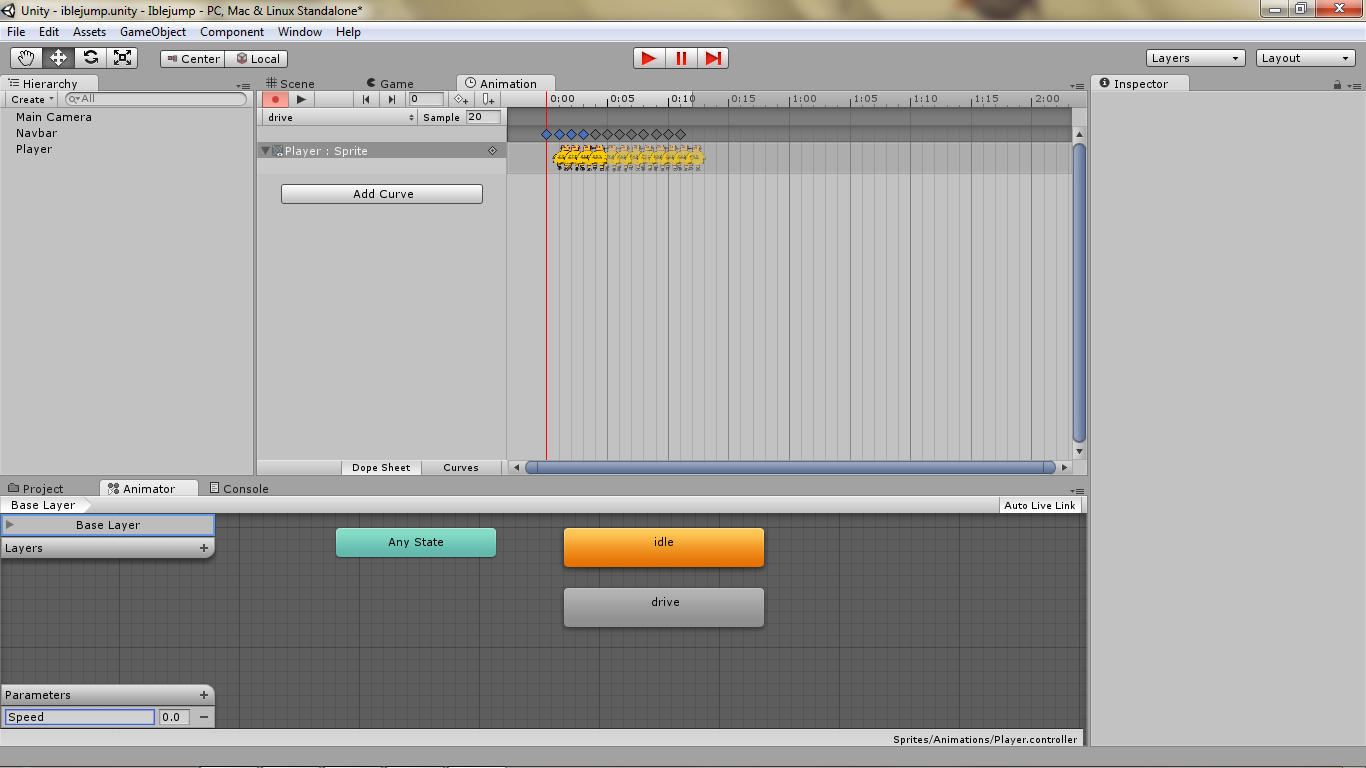1366x768 pixels.
Task: Click the timeline vertical scrollbar thumb
Action: [1079, 292]
